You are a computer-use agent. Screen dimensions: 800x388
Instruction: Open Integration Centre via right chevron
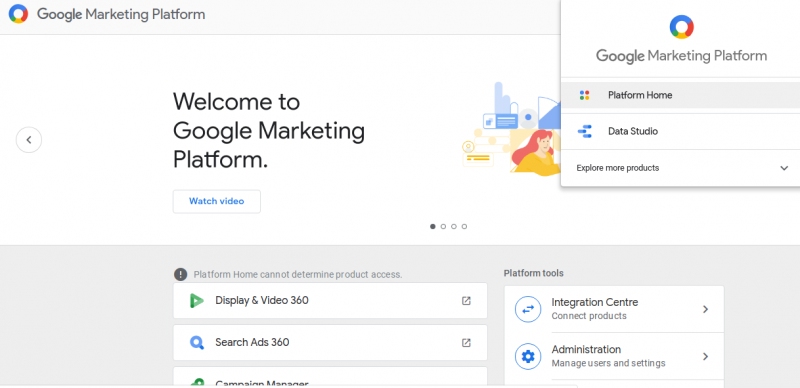click(x=705, y=309)
